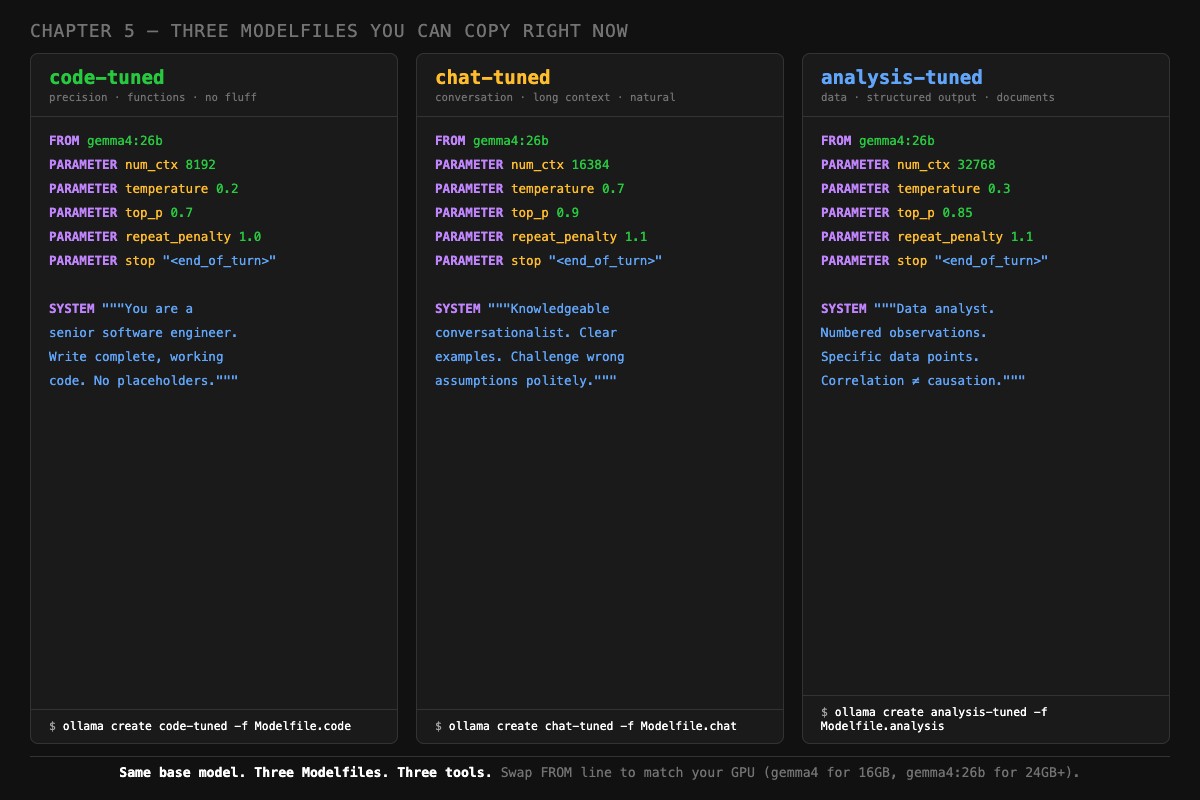
Task: Click the line 'assumptions politely.'
Action: click(x=526, y=381)
